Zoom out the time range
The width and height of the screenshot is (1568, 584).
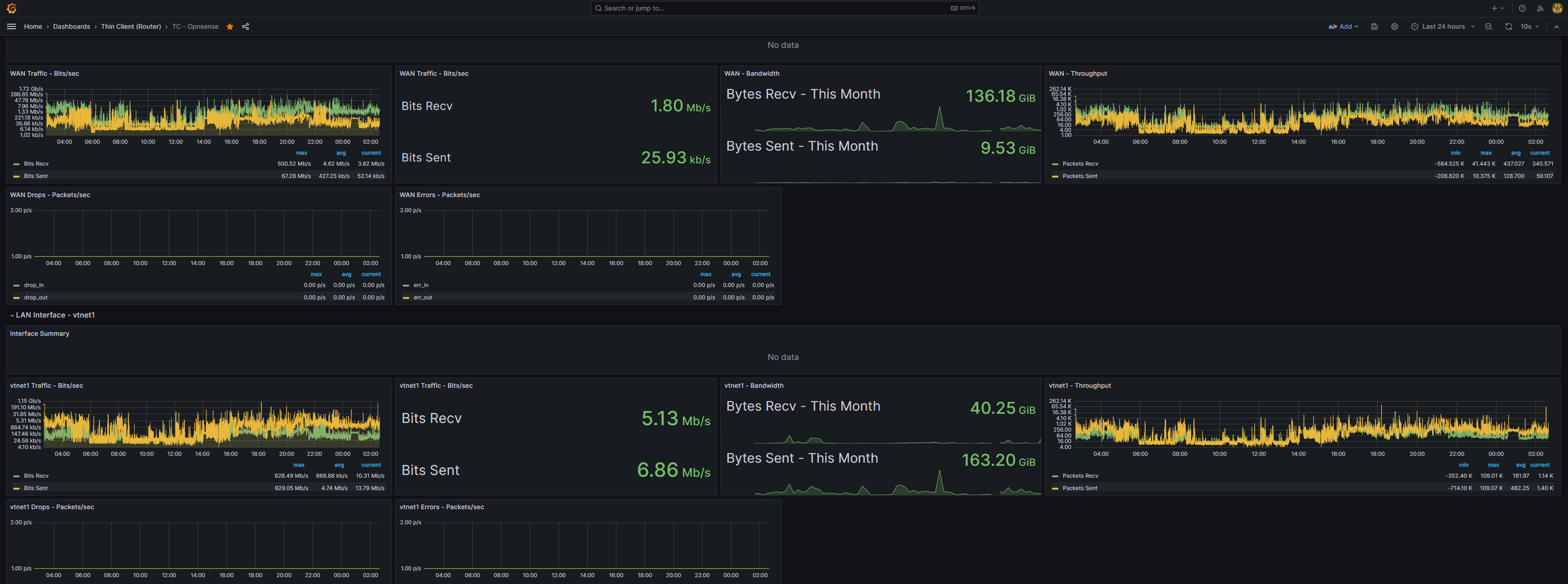pyautogui.click(x=1488, y=27)
